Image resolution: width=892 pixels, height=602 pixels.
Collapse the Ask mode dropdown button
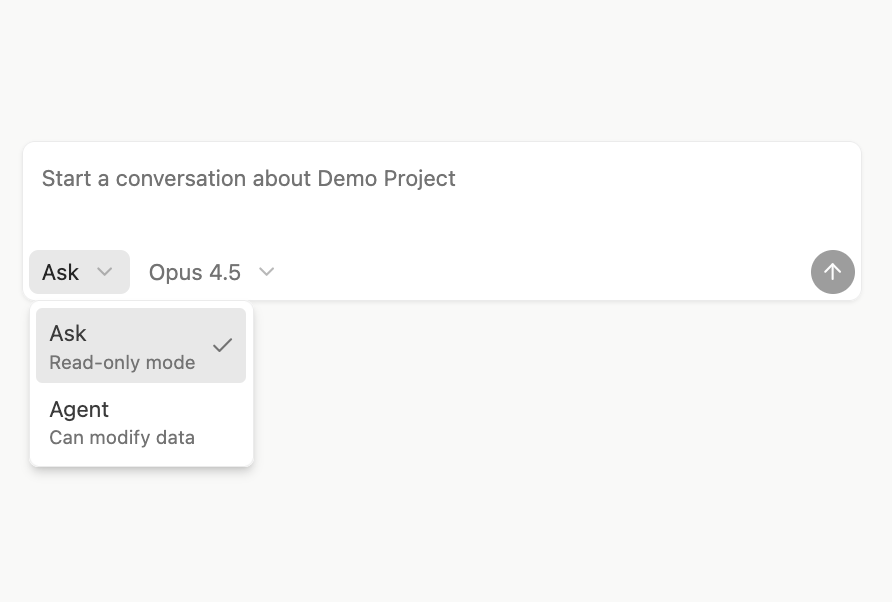coord(79,272)
